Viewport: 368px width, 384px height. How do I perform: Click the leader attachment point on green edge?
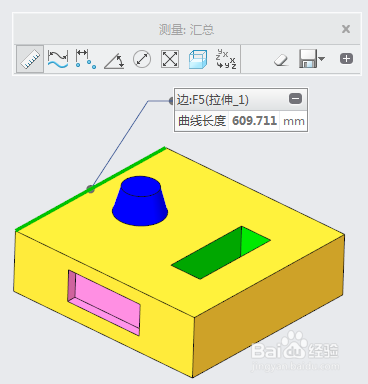tap(90, 189)
